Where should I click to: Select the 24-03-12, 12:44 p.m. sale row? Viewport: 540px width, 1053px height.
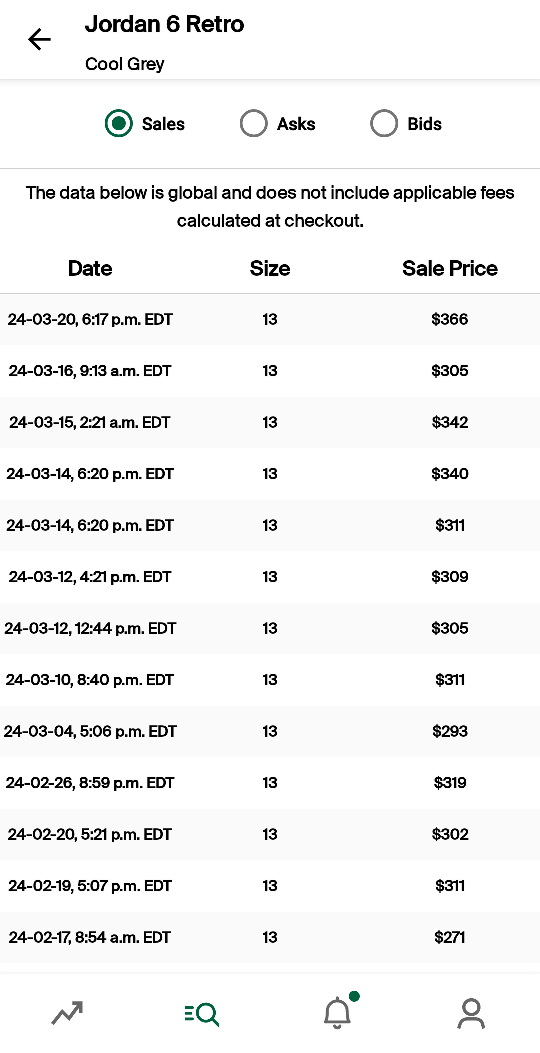click(x=270, y=629)
